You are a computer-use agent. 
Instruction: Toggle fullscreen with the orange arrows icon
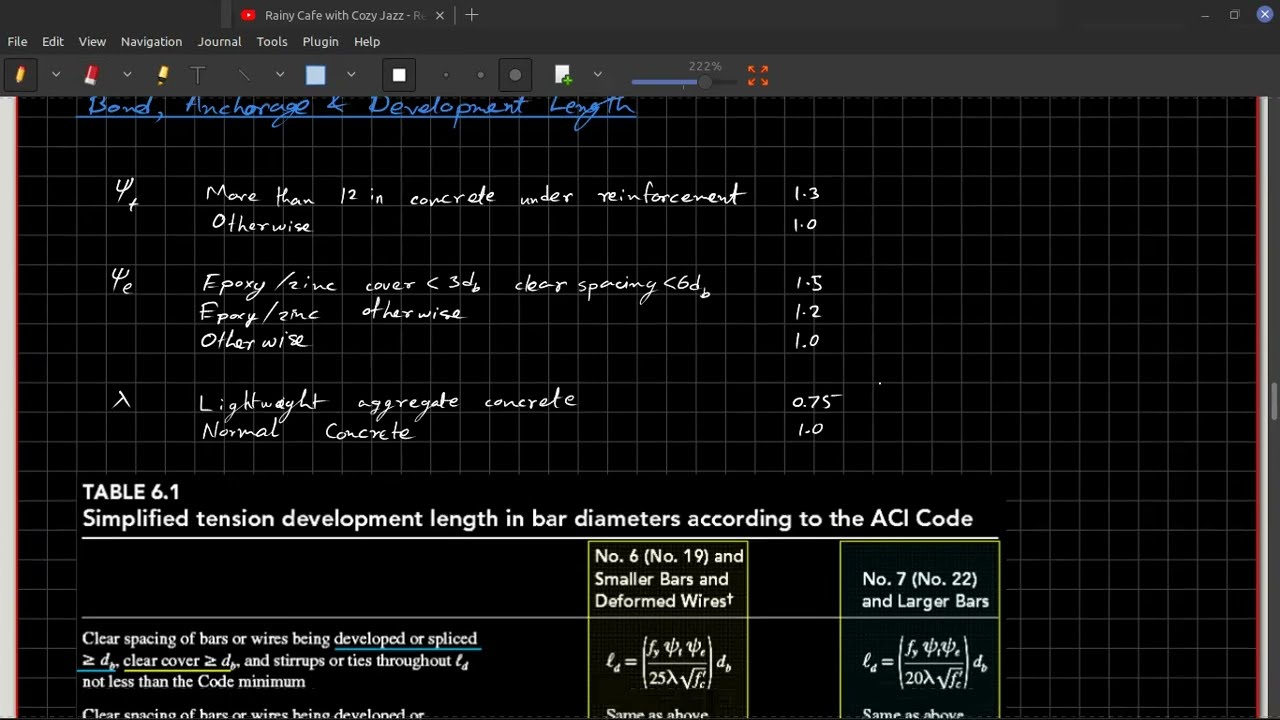point(758,75)
